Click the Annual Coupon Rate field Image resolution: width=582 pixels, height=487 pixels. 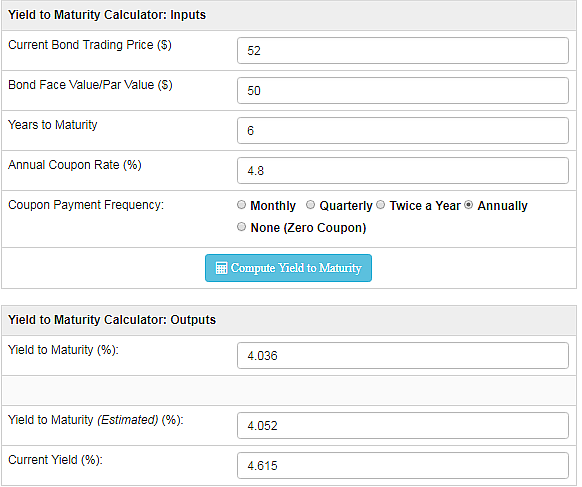point(403,171)
